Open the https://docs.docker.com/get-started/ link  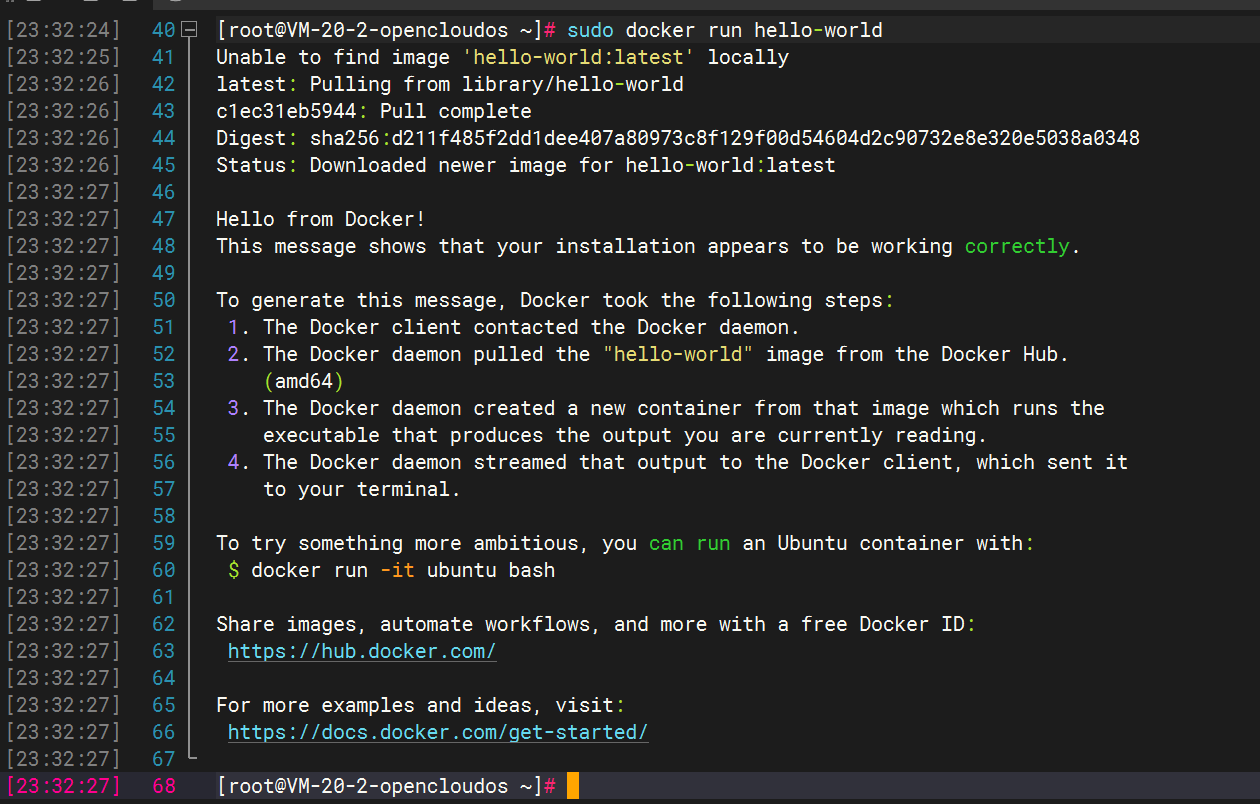pos(438,732)
